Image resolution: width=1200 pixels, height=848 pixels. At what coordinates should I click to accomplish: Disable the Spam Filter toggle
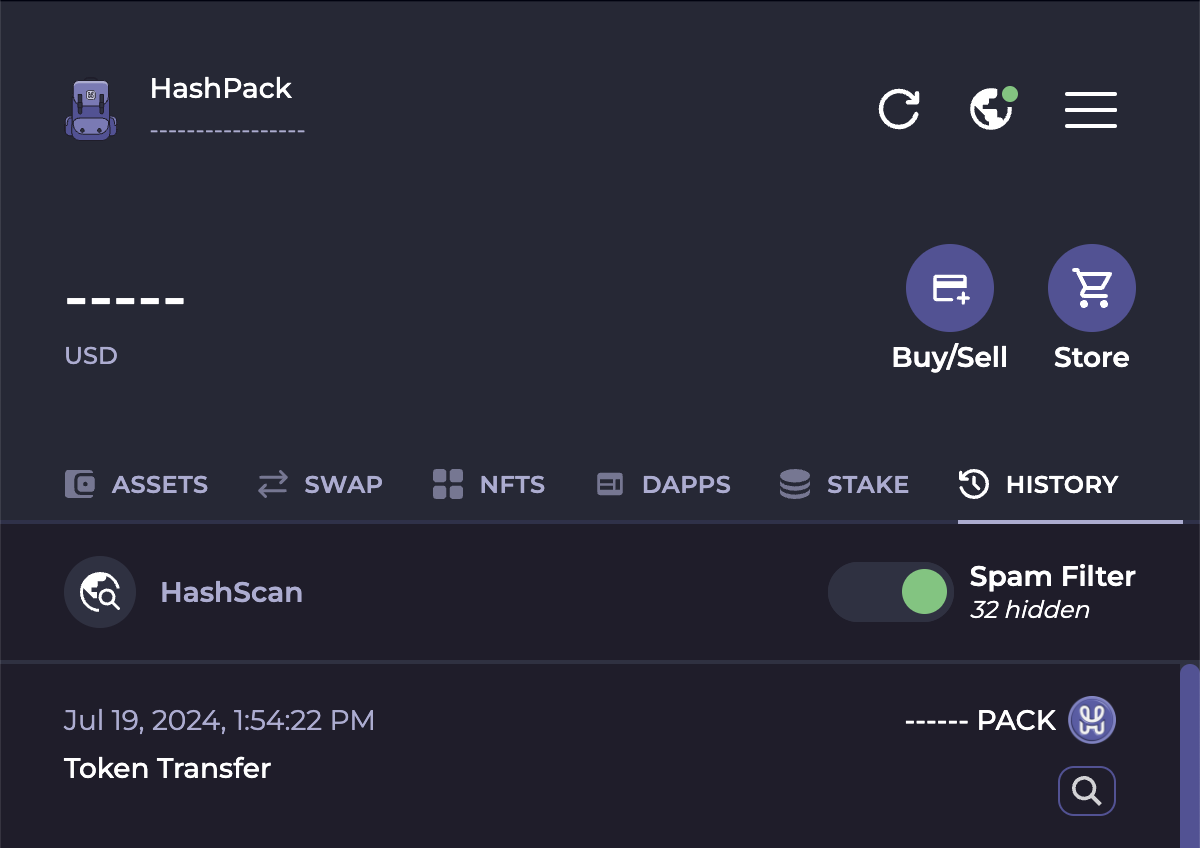pyautogui.click(x=890, y=591)
